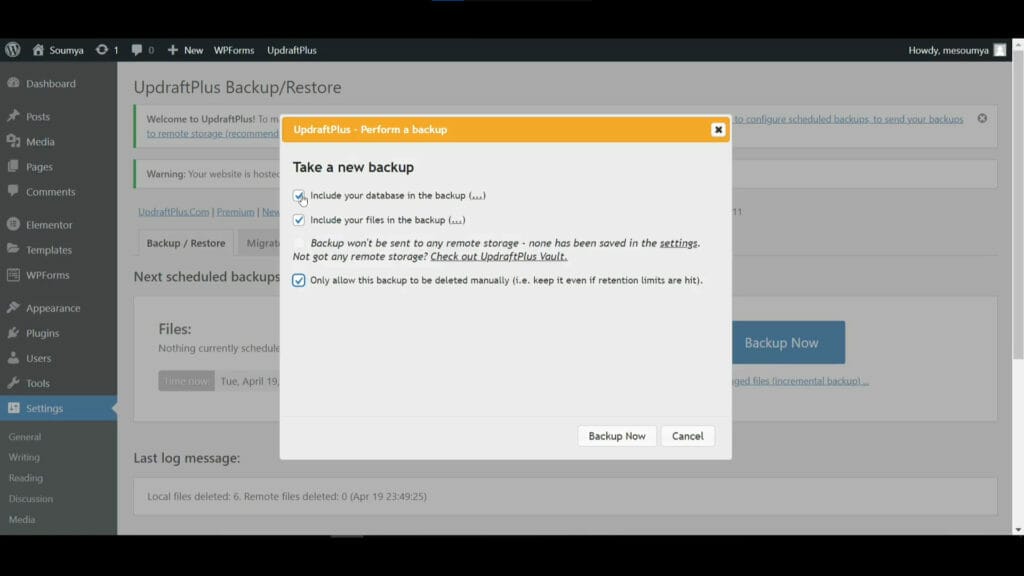The width and height of the screenshot is (1024, 576).
Task: Toggle Include your files in the backup
Action: point(298,220)
